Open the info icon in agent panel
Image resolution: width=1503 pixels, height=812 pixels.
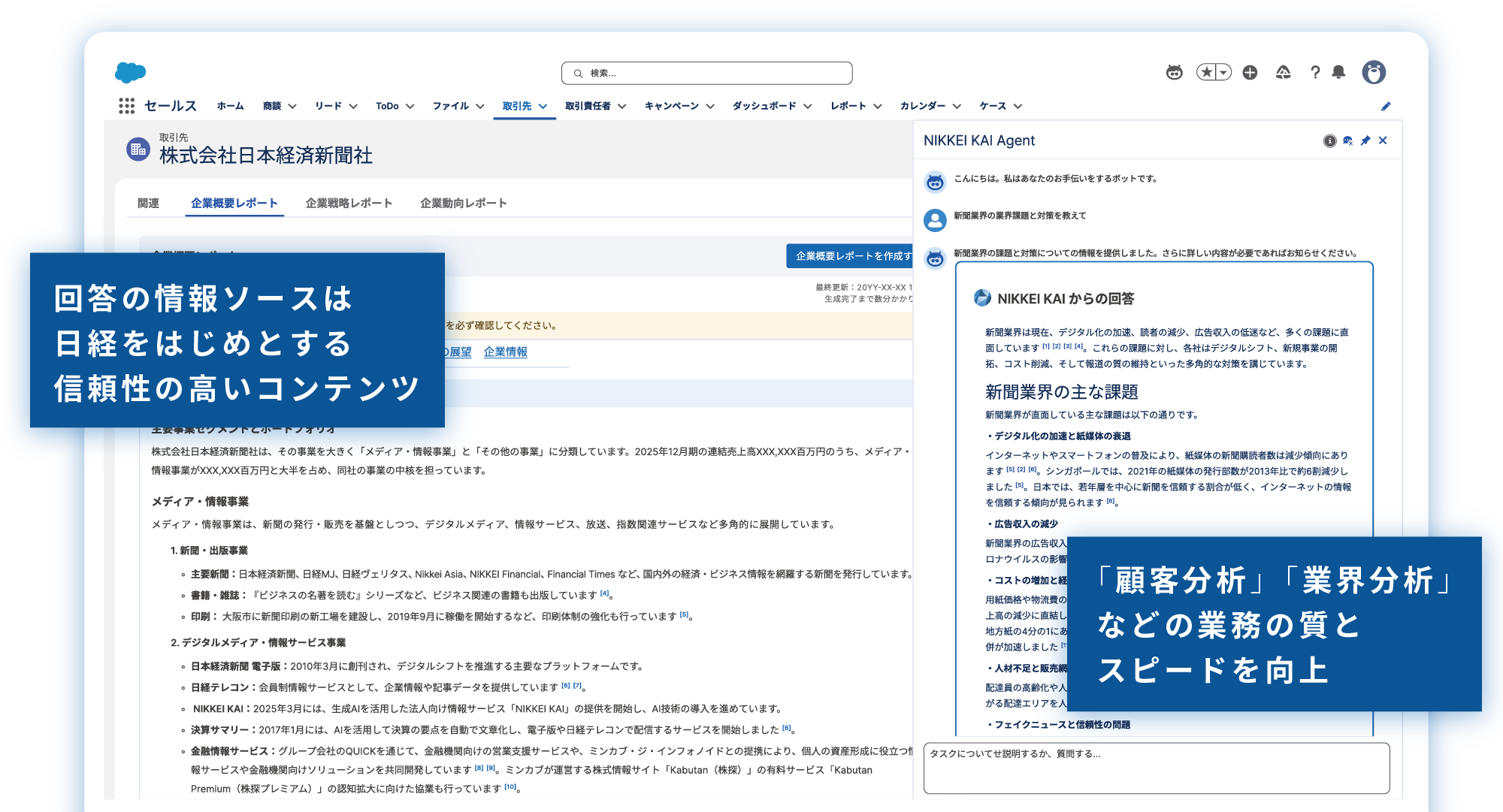coord(1329,140)
